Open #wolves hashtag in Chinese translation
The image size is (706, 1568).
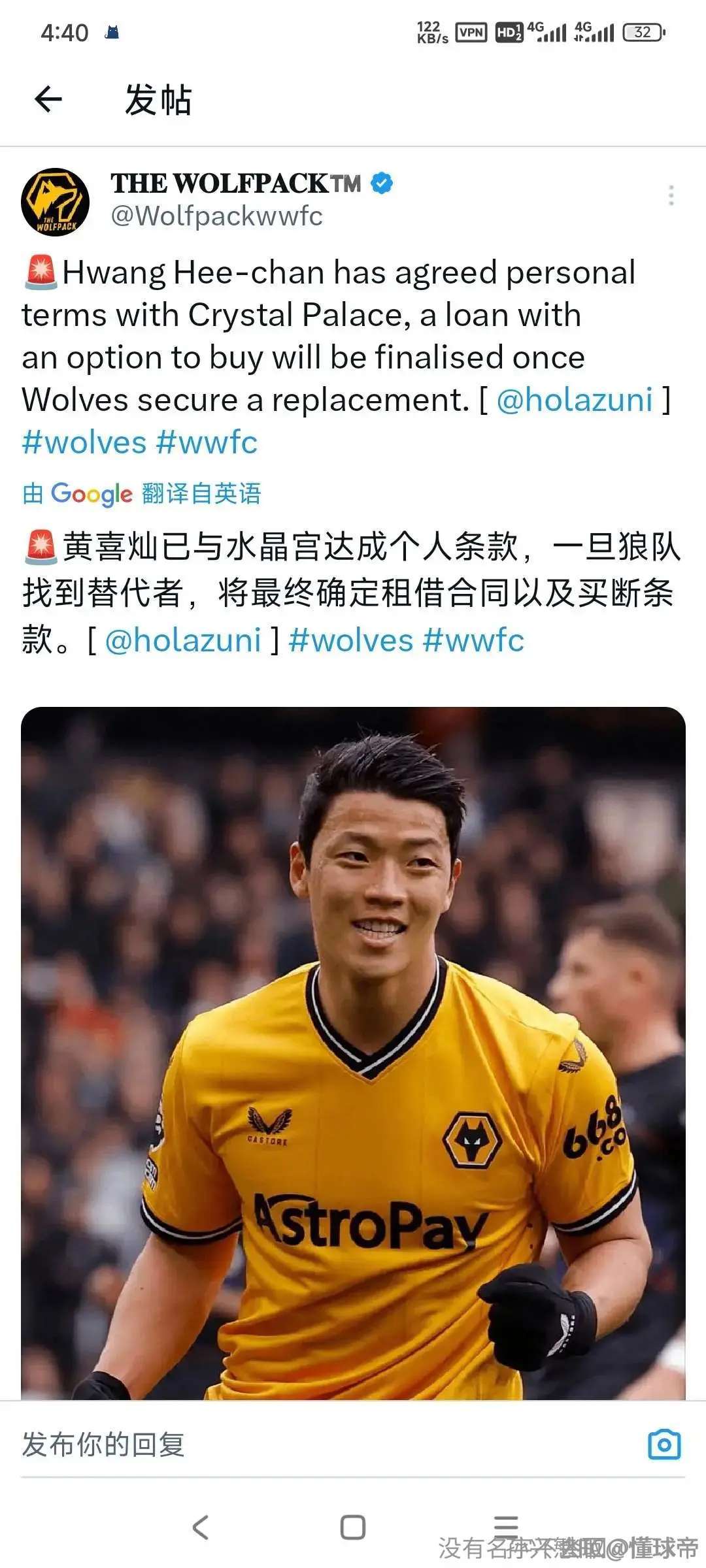351,640
